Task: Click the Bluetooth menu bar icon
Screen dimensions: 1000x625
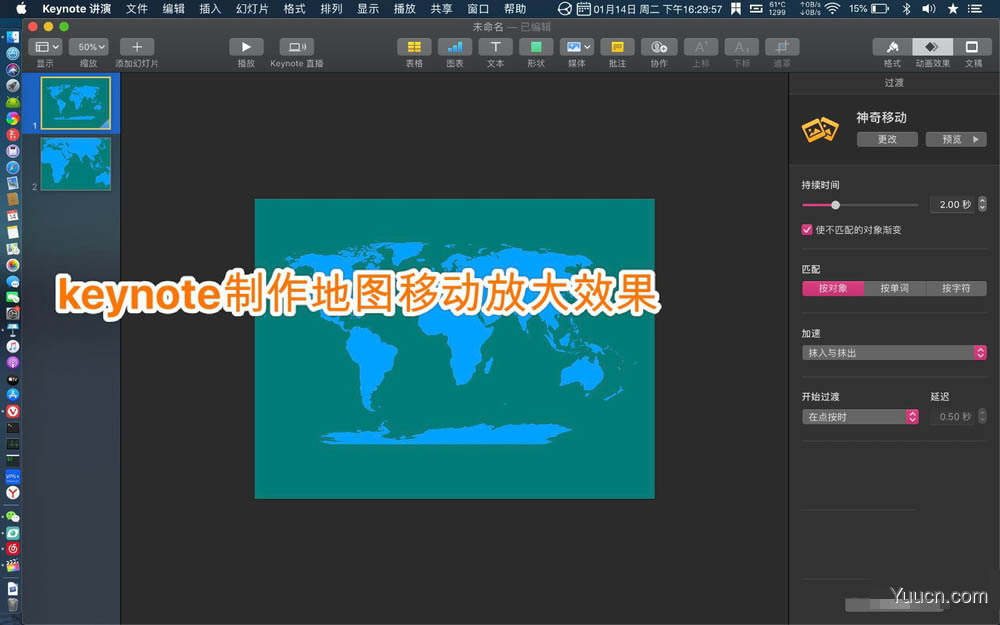Action: (x=907, y=8)
